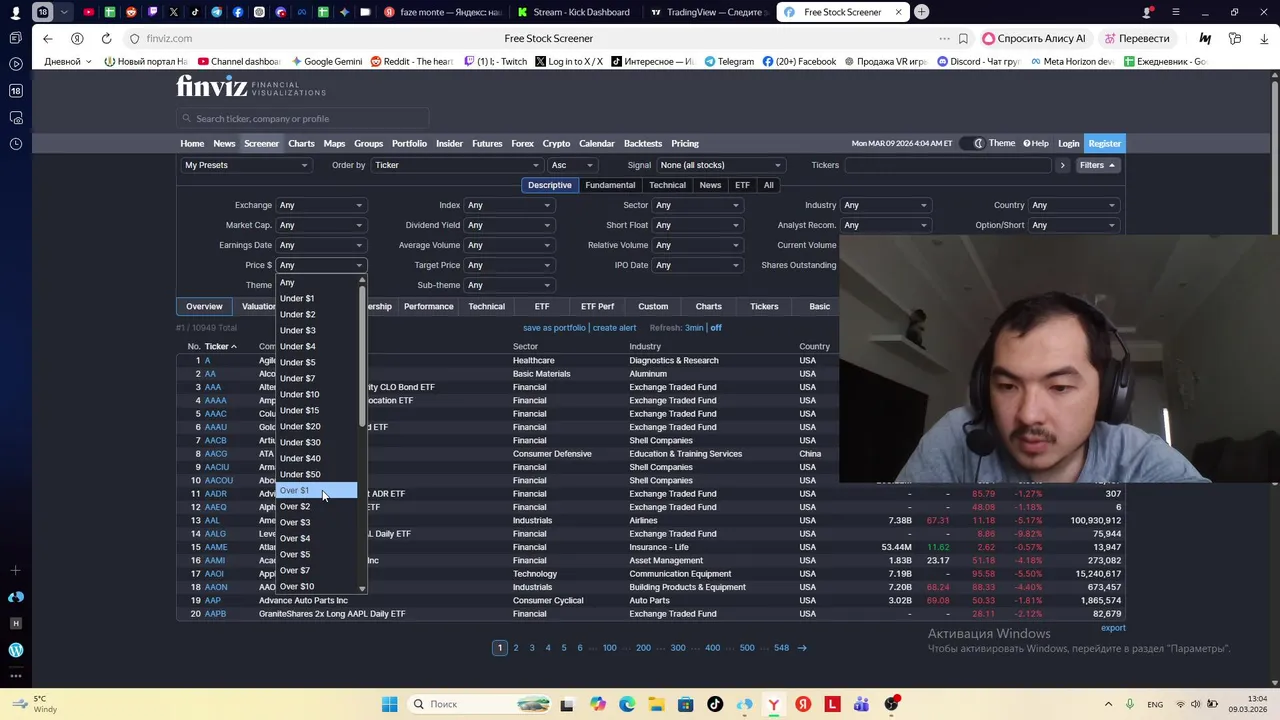1280x720 pixels.
Task: Open the WordPress icon in browser sidebar
Action: coord(16,650)
